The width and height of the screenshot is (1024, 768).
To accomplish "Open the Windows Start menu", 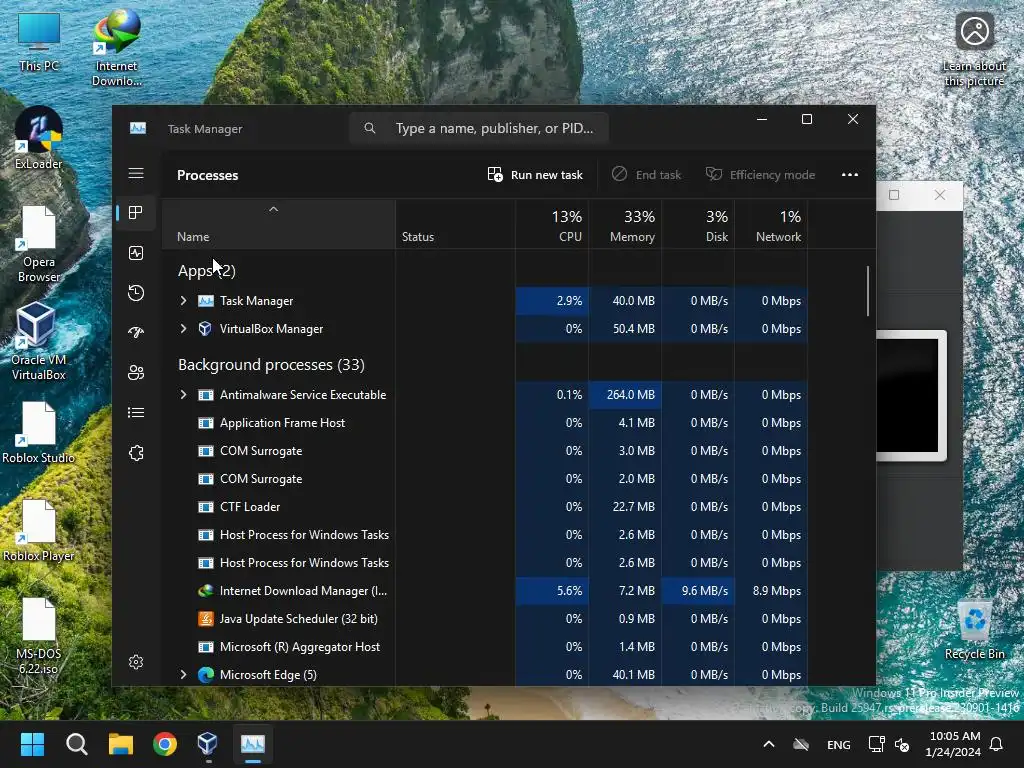I will coord(32,744).
